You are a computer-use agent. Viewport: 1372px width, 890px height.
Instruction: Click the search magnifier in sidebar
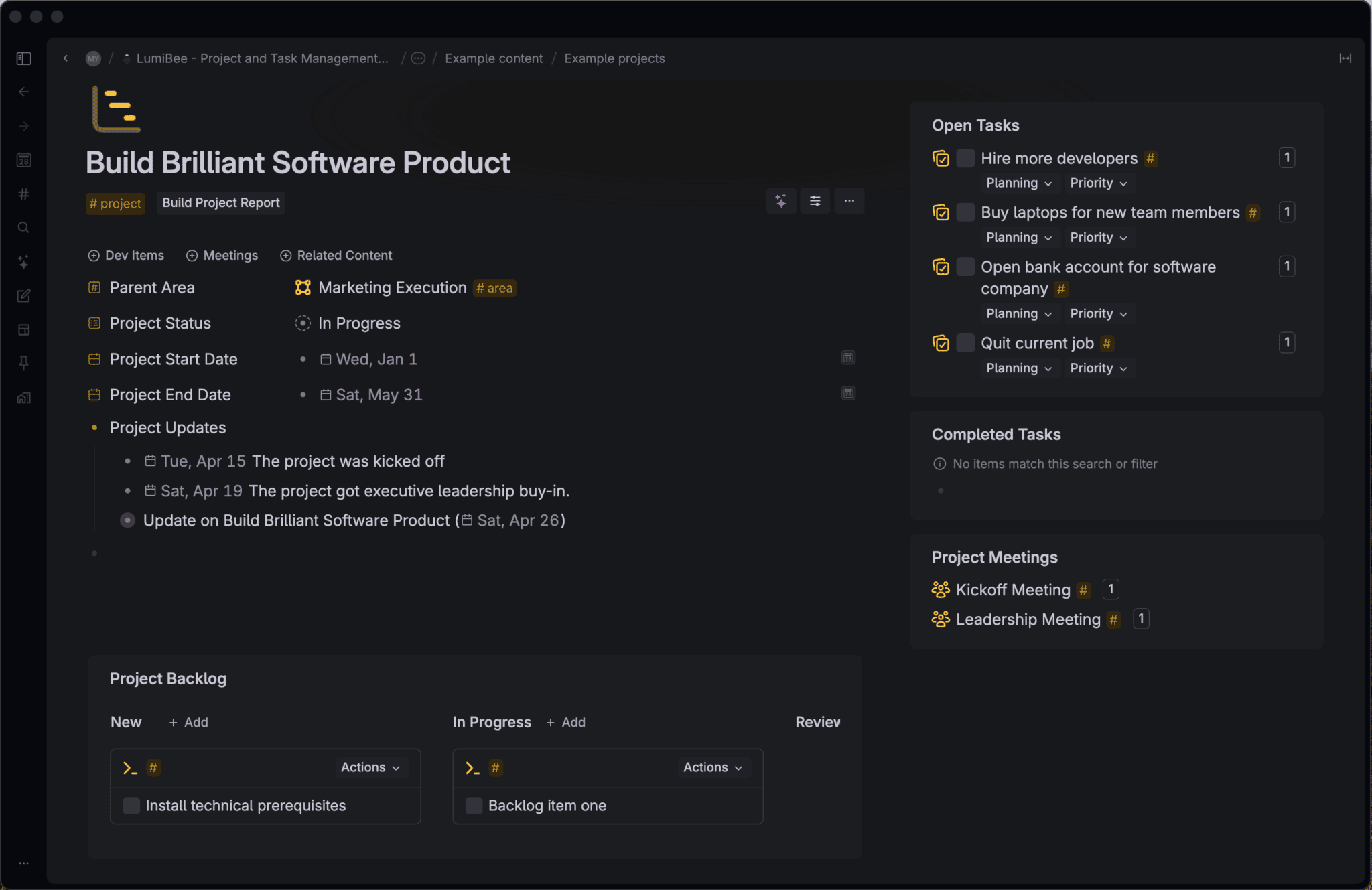24,228
